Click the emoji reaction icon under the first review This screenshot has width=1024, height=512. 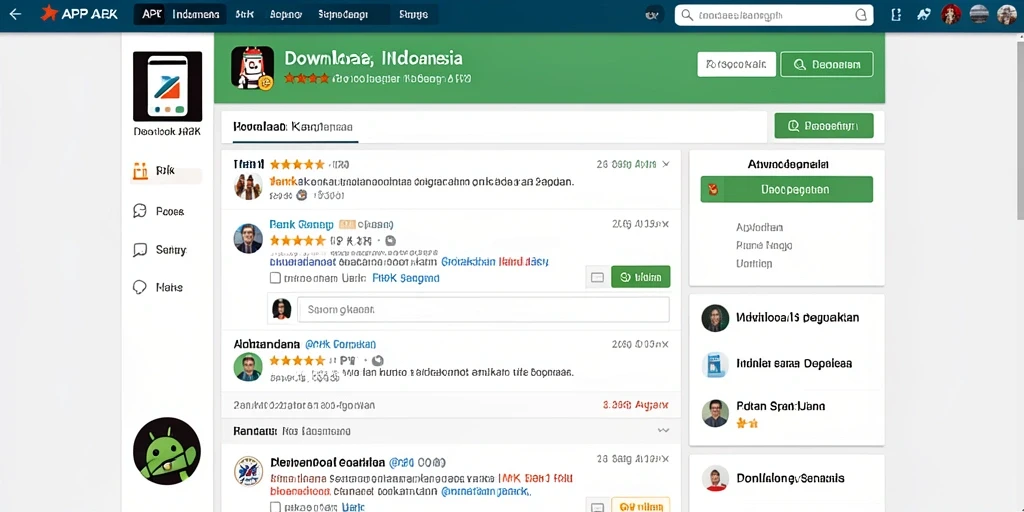(x=301, y=195)
